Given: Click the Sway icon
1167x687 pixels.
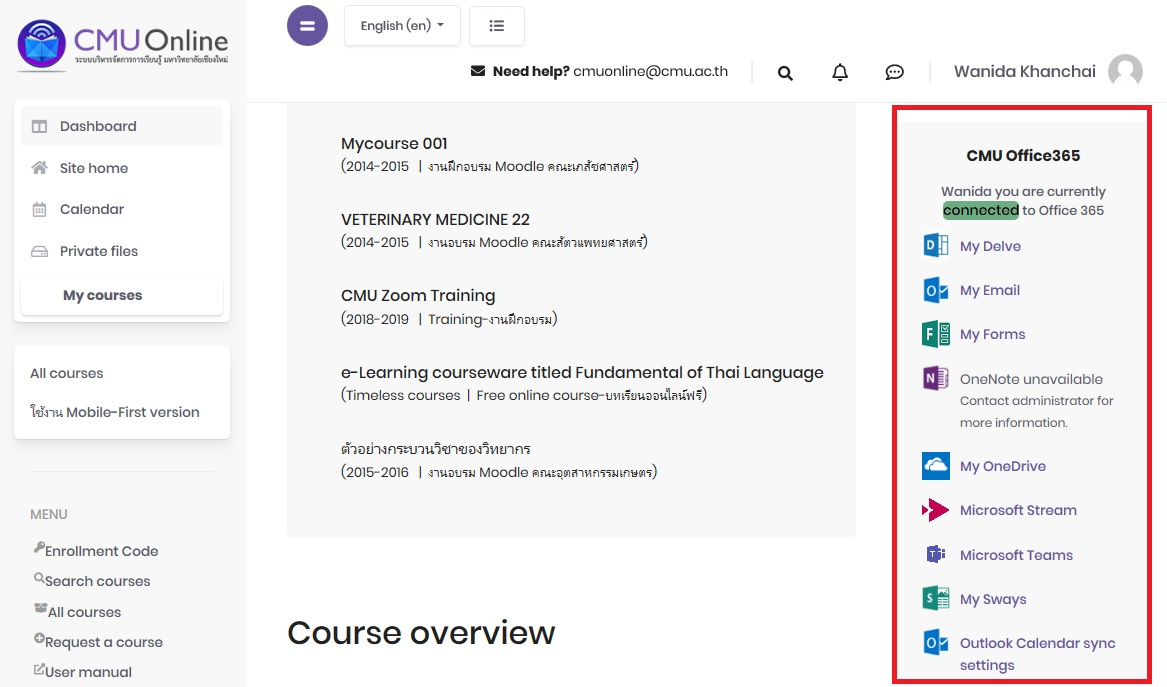Looking at the screenshot, I should point(936,598).
